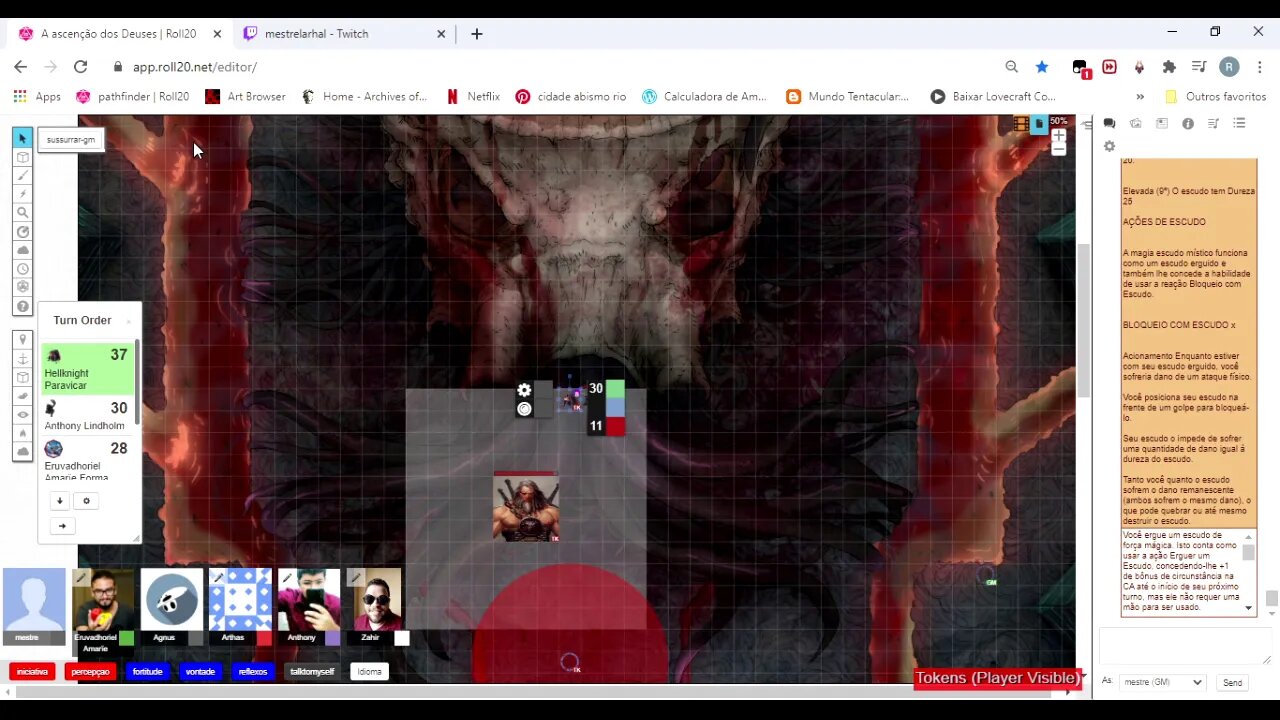Open the dice rolling tool

click(22, 288)
